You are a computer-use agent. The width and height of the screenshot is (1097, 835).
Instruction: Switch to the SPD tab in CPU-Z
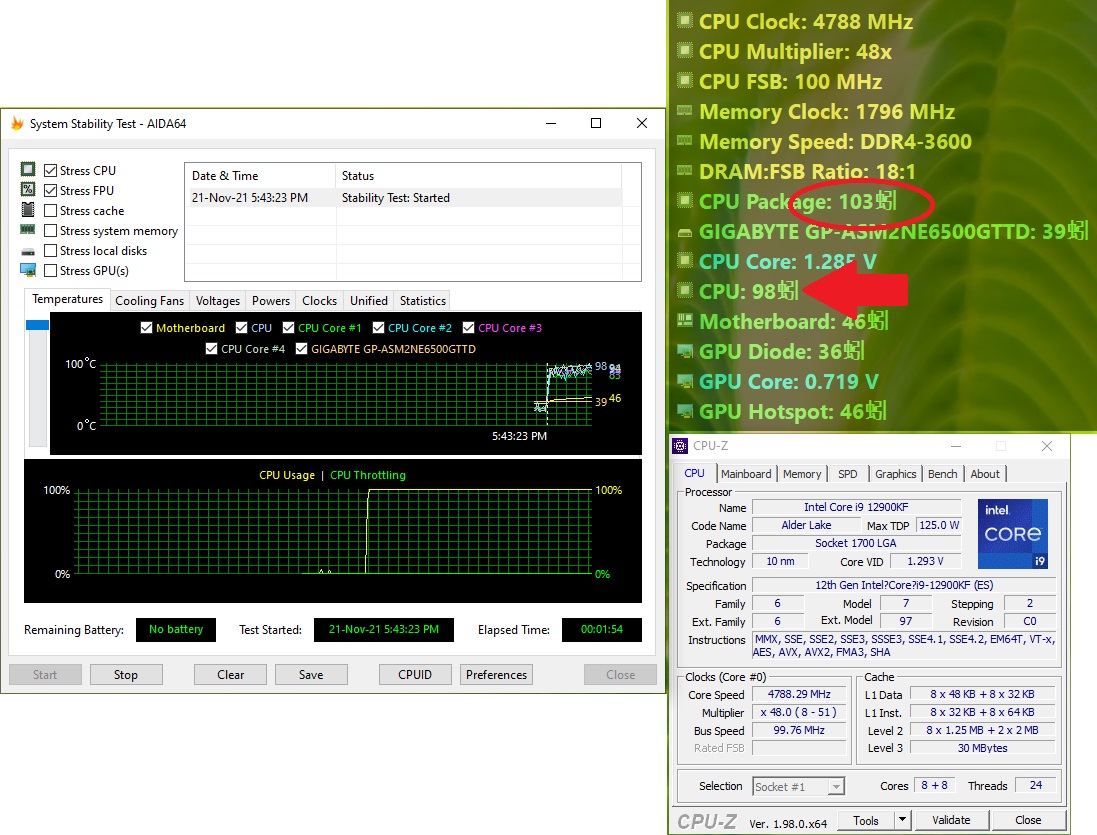click(847, 474)
